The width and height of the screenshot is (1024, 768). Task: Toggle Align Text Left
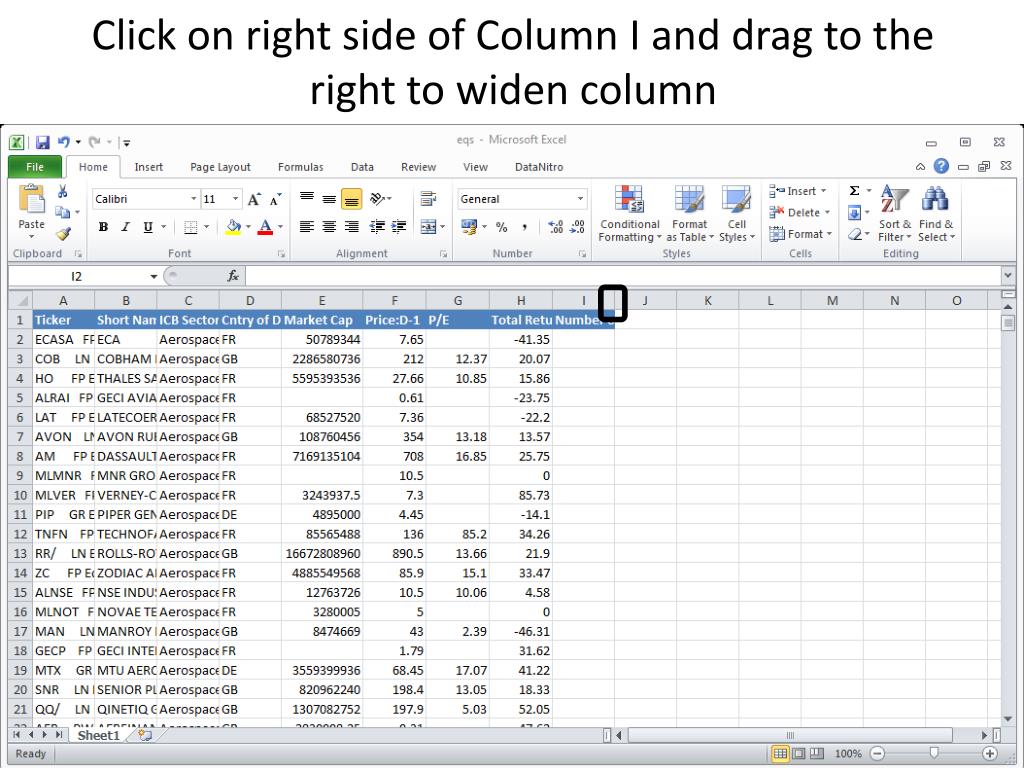(x=307, y=227)
